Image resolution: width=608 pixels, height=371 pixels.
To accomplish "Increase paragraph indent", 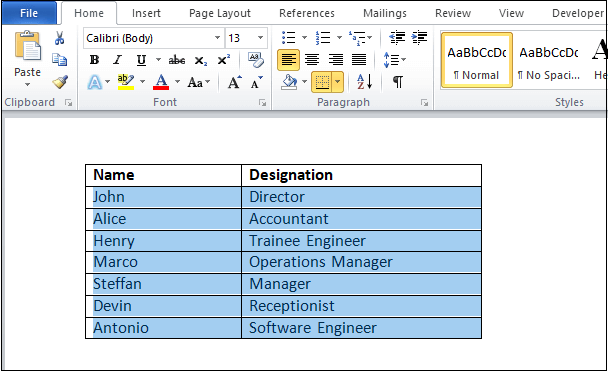I will pyautogui.click(x=419, y=37).
